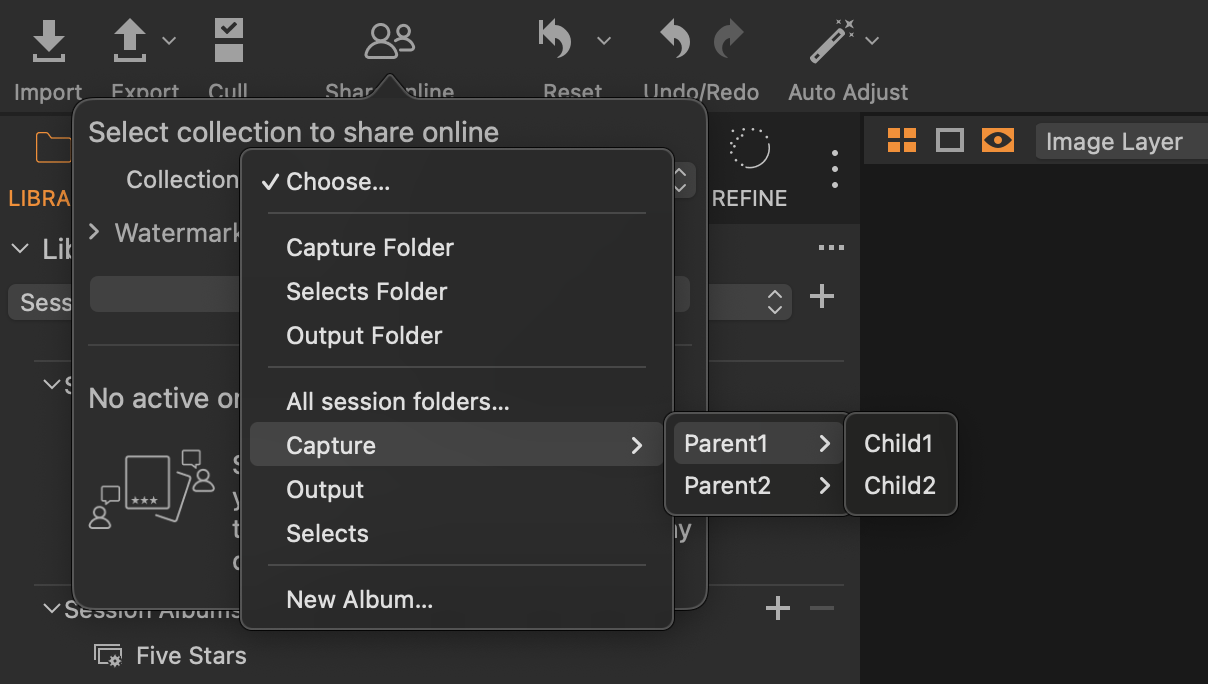Toggle the orange eye proofing icon
The image size is (1208, 684).
point(997,141)
